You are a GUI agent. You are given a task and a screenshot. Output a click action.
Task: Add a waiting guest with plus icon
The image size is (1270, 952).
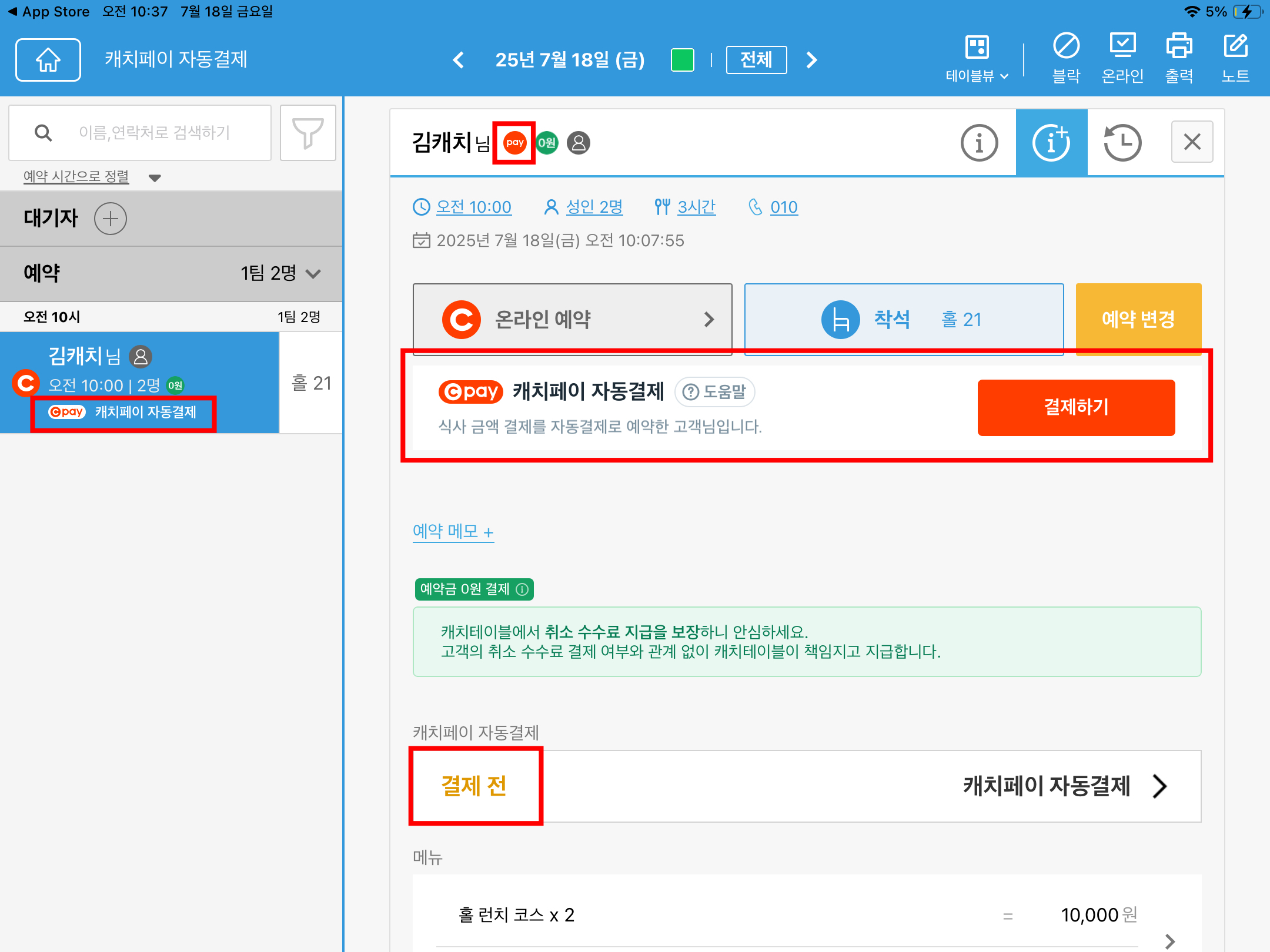[111, 219]
